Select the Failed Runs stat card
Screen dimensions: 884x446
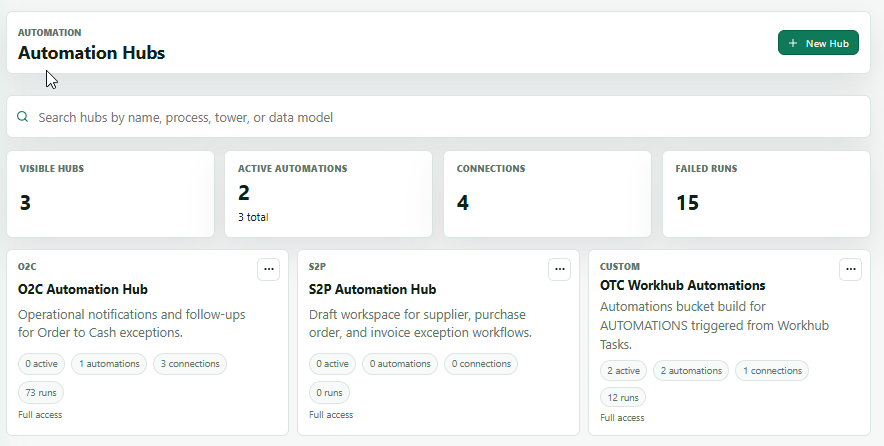(766, 194)
